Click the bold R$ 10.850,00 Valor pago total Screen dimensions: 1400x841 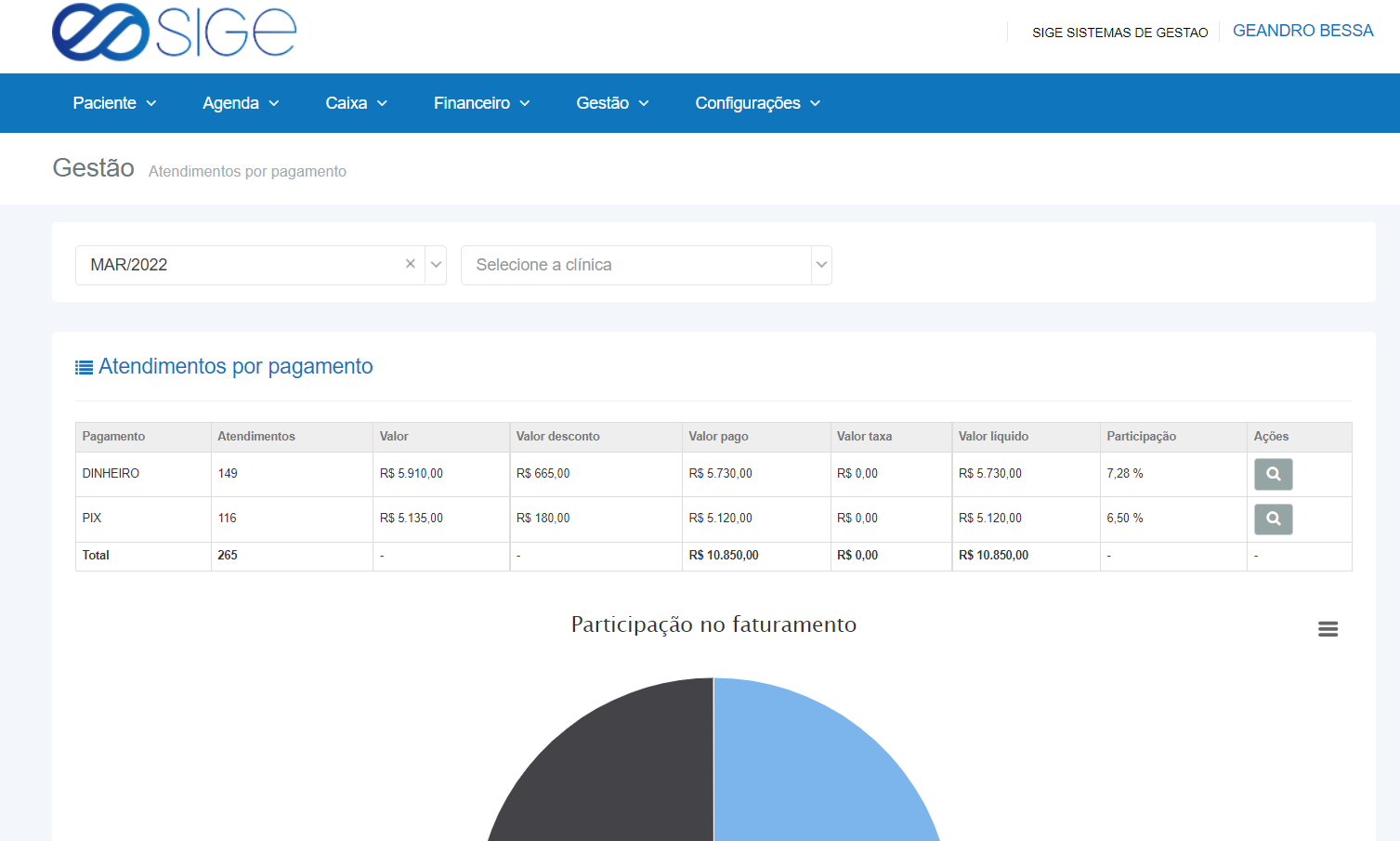[724, 556]
